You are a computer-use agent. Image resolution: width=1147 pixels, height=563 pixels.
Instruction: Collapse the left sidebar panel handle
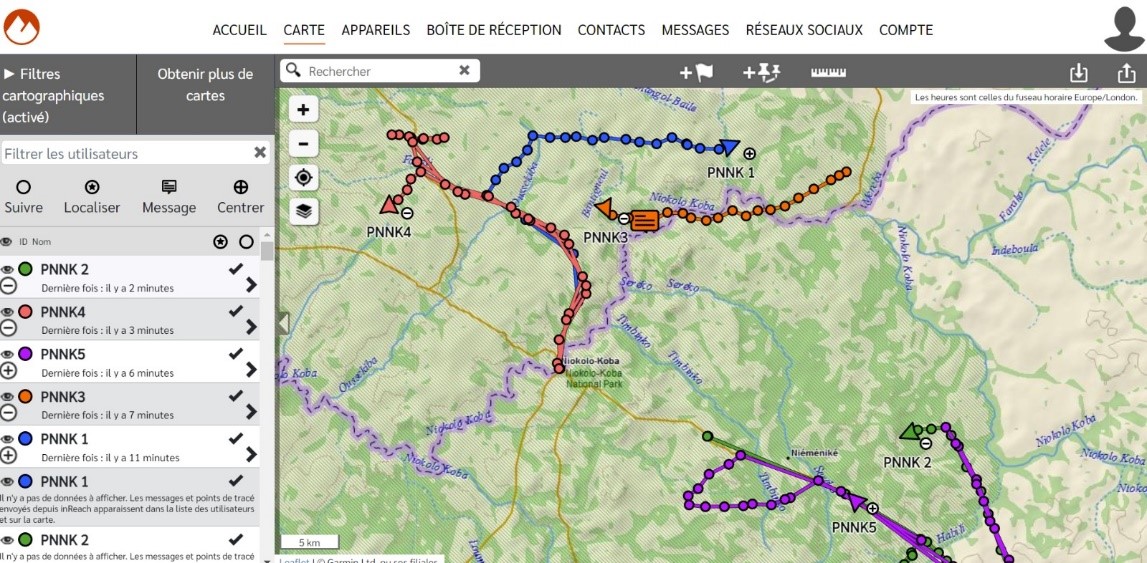pos(283,322)
